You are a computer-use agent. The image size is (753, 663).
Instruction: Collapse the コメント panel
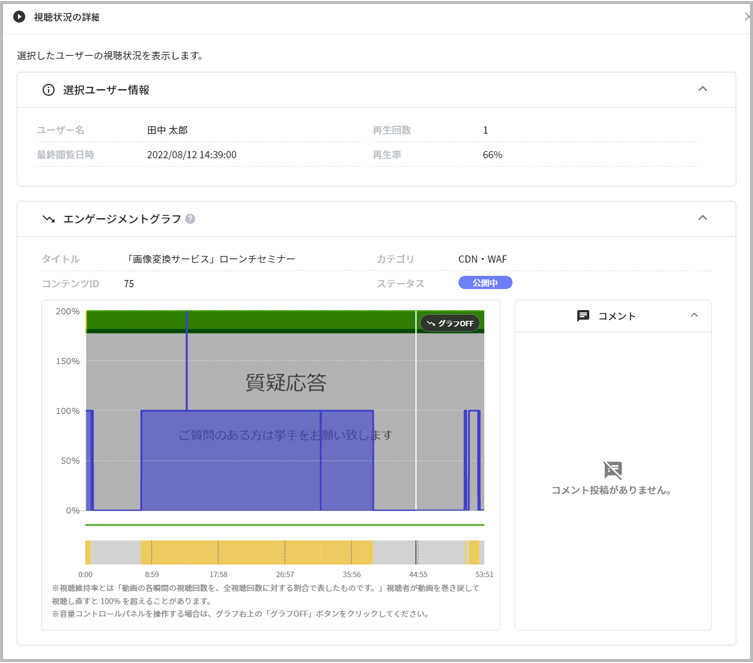[x=694, y=315]
